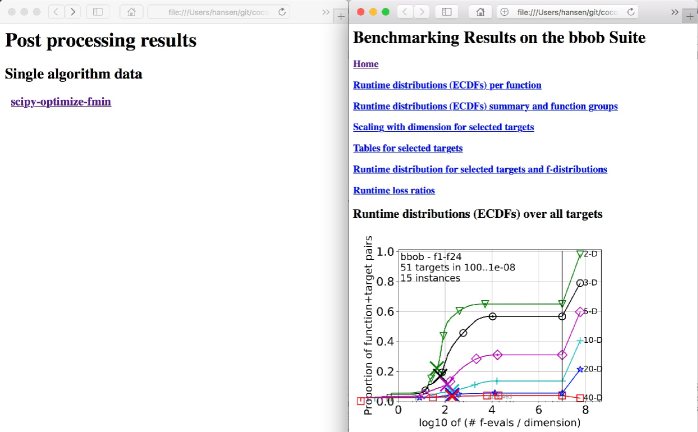The width and height of the screenshot is (698, 432).
Task: Click the home icon in the left browser window
Action: 129,11
